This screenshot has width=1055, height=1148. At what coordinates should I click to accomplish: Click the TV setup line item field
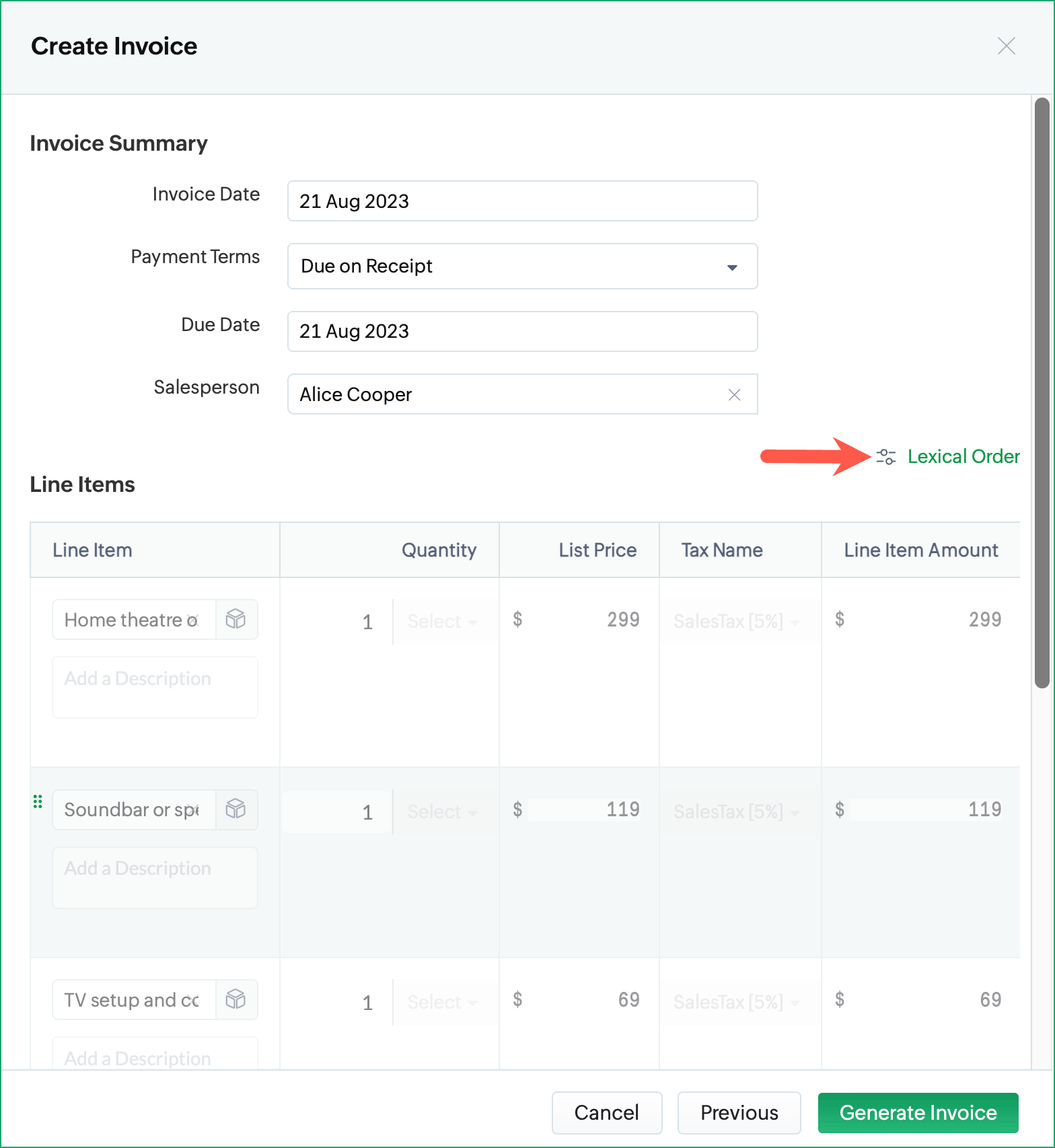(x=134, y=999)
